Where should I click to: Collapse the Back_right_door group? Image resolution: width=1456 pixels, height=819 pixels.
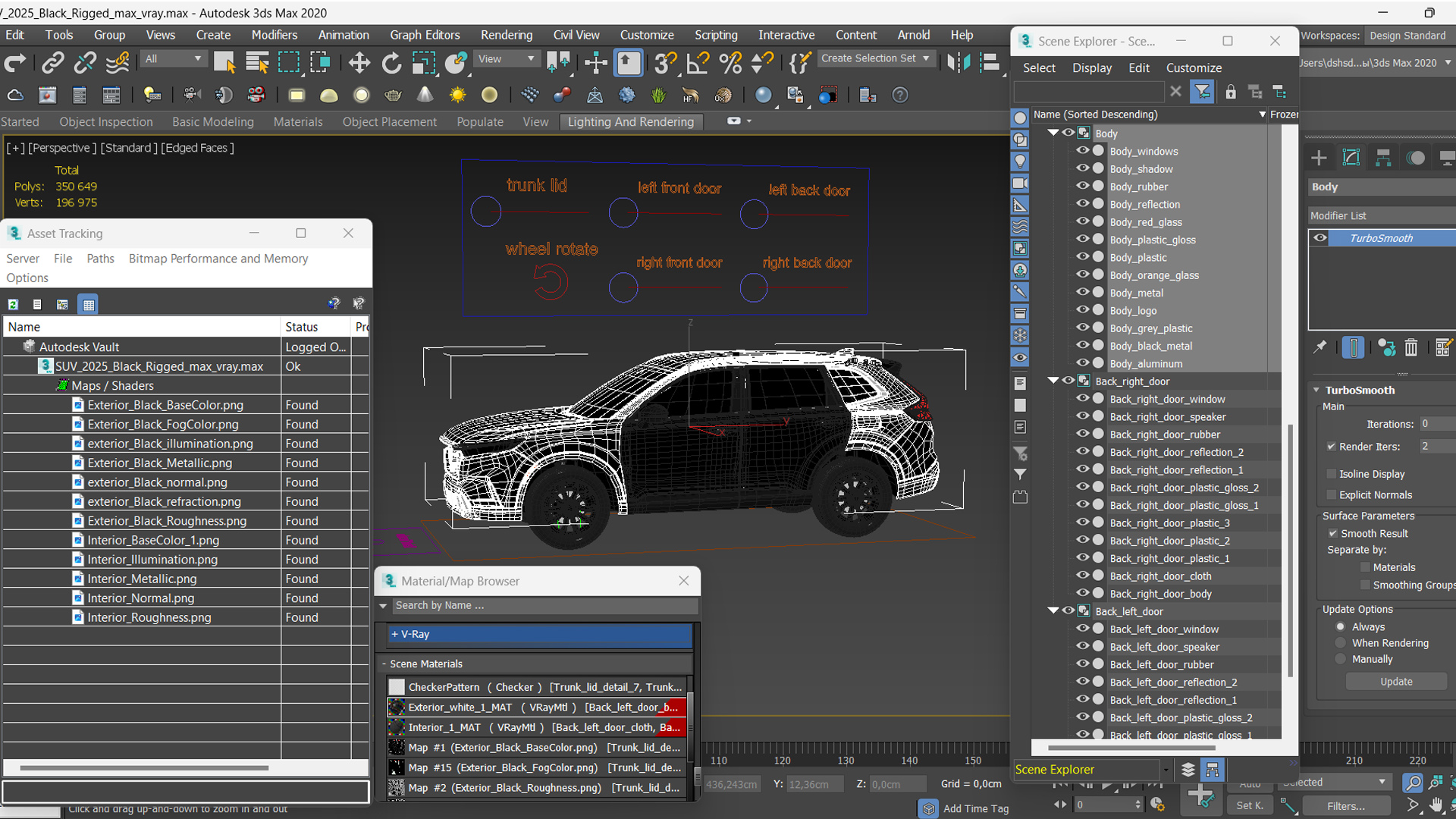[x=1053, y=381]
